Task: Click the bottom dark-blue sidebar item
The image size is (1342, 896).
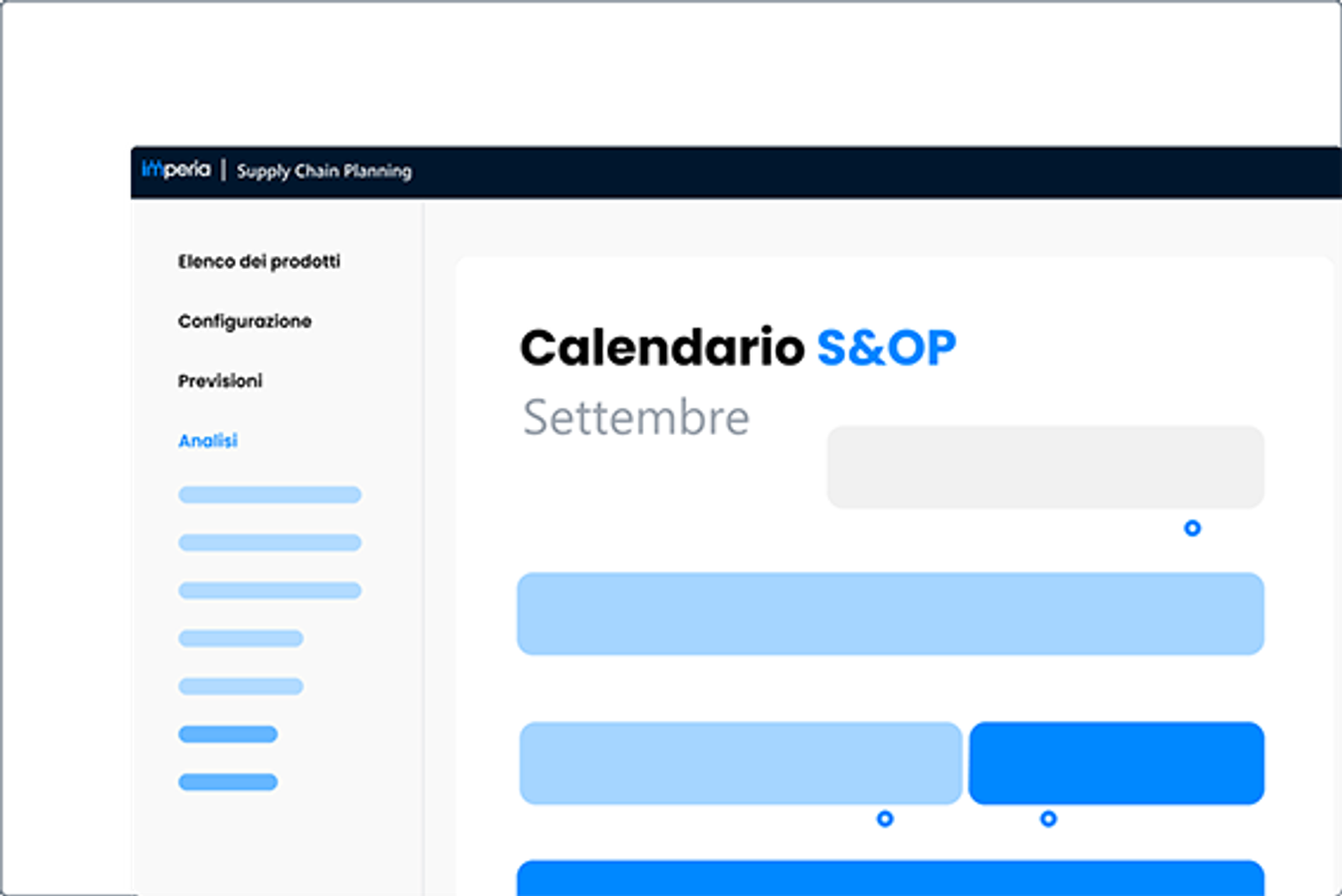Action: pyautogui.click(x=227, y=782)
